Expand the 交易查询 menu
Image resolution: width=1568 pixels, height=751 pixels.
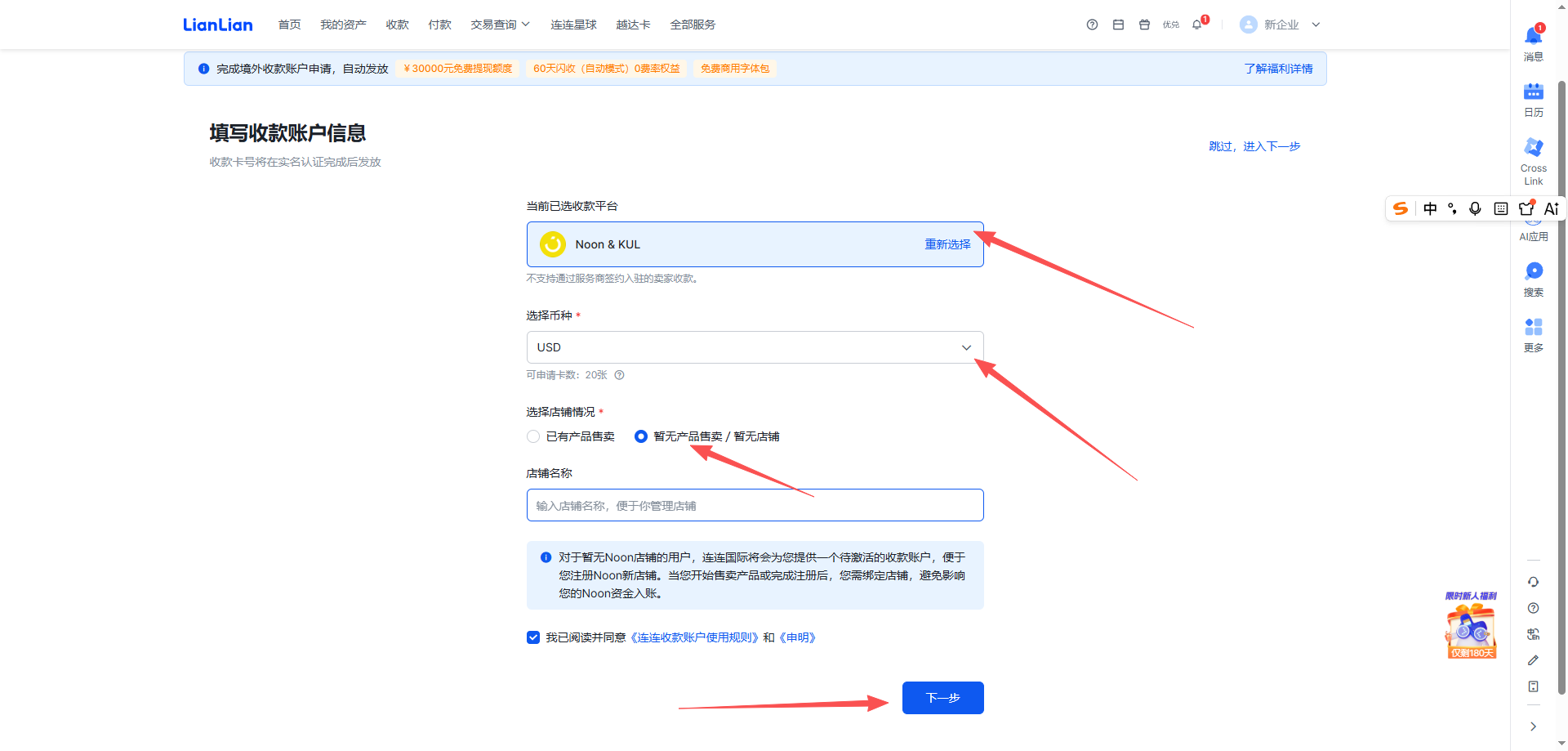[x=500, y=25]
